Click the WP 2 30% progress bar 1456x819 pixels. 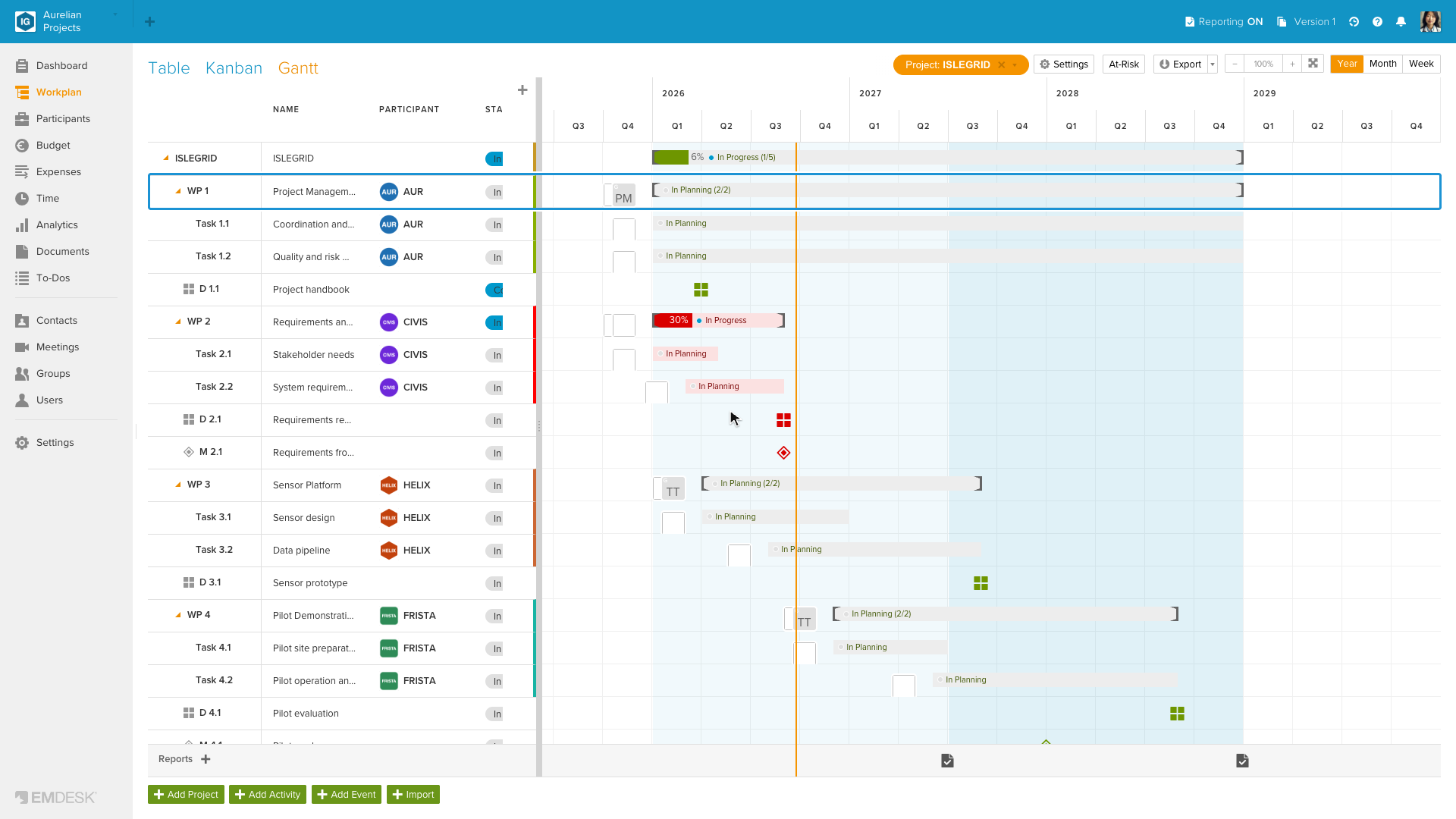(x=673, y=321)
